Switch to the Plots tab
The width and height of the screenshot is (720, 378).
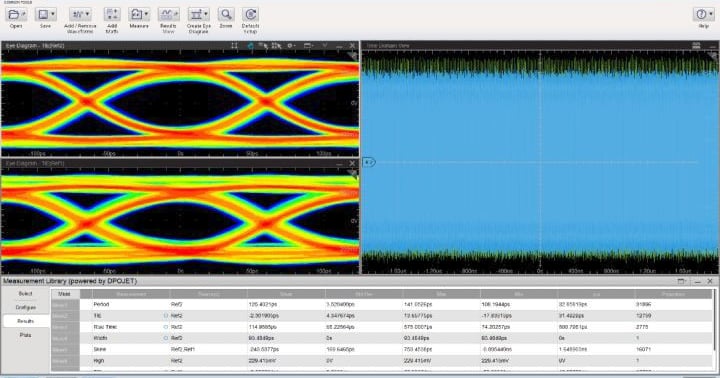coord(26,335)
